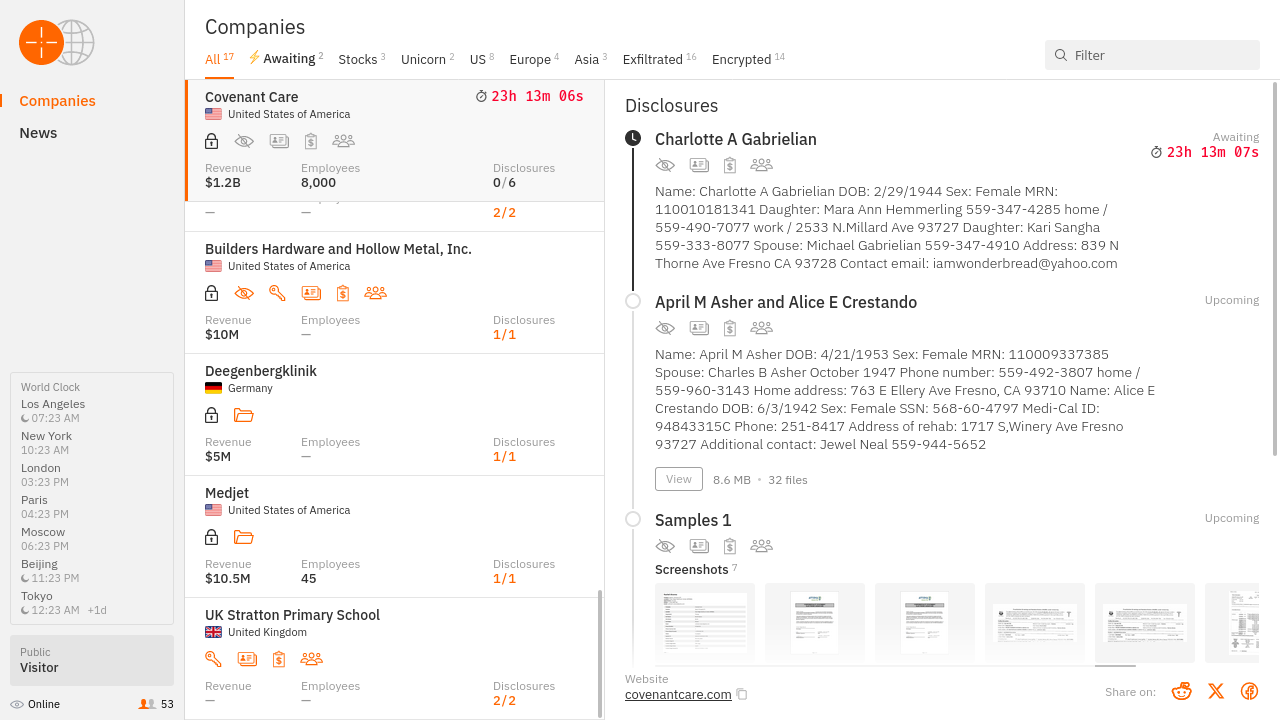Click the financial clipboard icon under Covenant Care
The width and height of the screenshot is (1280, 720).
(311, 141)
